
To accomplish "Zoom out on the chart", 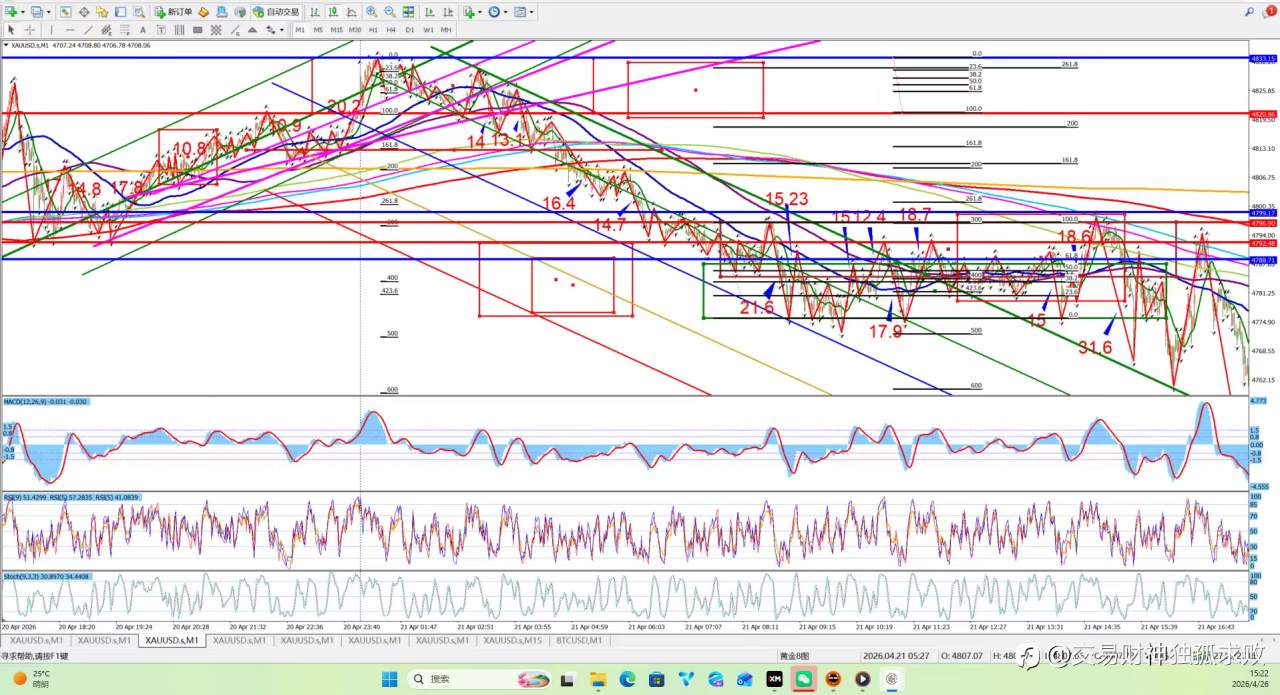I will 390,12.
